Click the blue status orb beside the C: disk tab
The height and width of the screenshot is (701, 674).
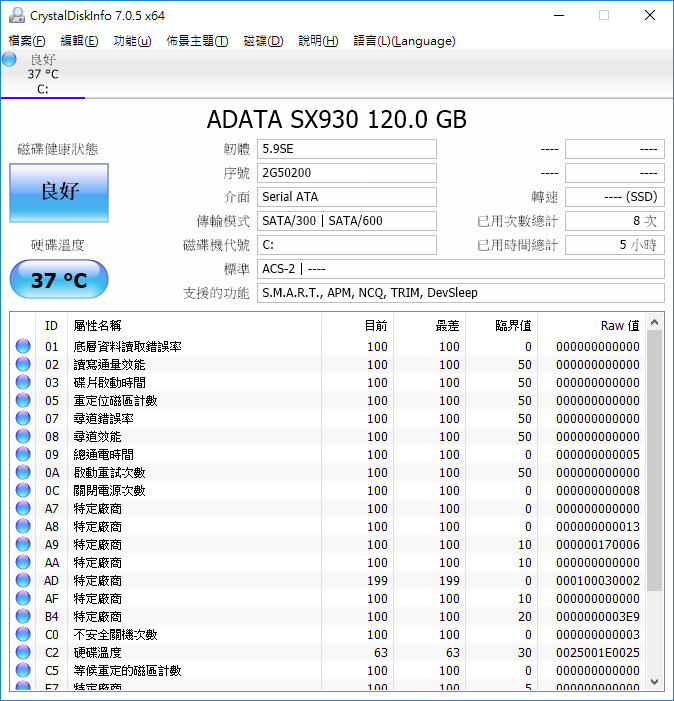[9, 59]
